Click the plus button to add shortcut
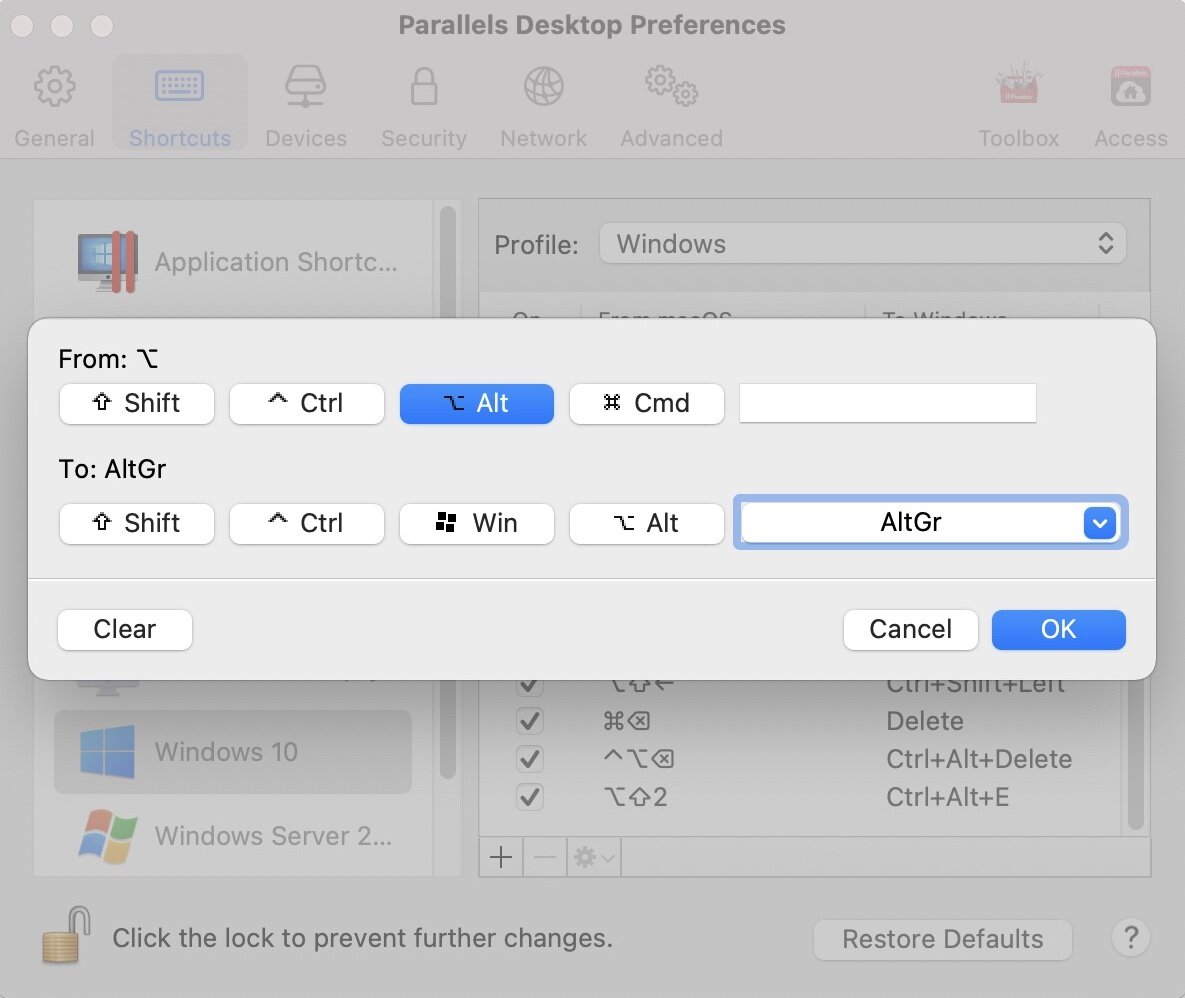This screenshot has width=1185, height=998. point(500,857)
